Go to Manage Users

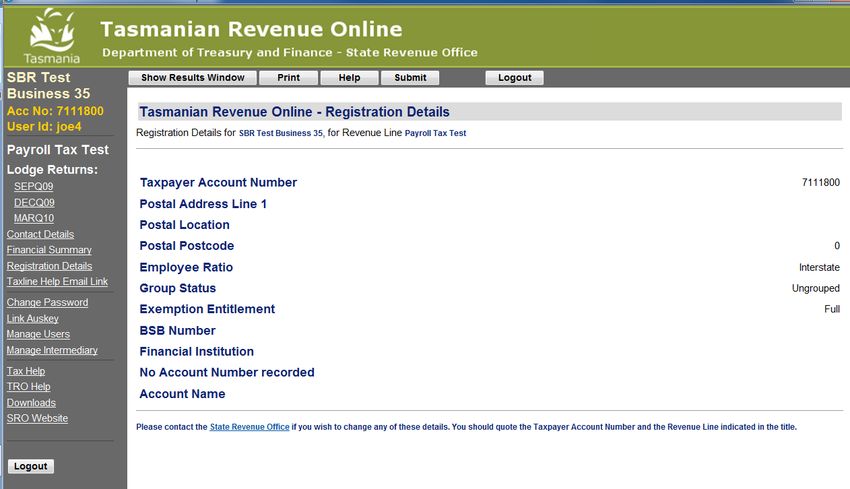(x=38, y=334)
